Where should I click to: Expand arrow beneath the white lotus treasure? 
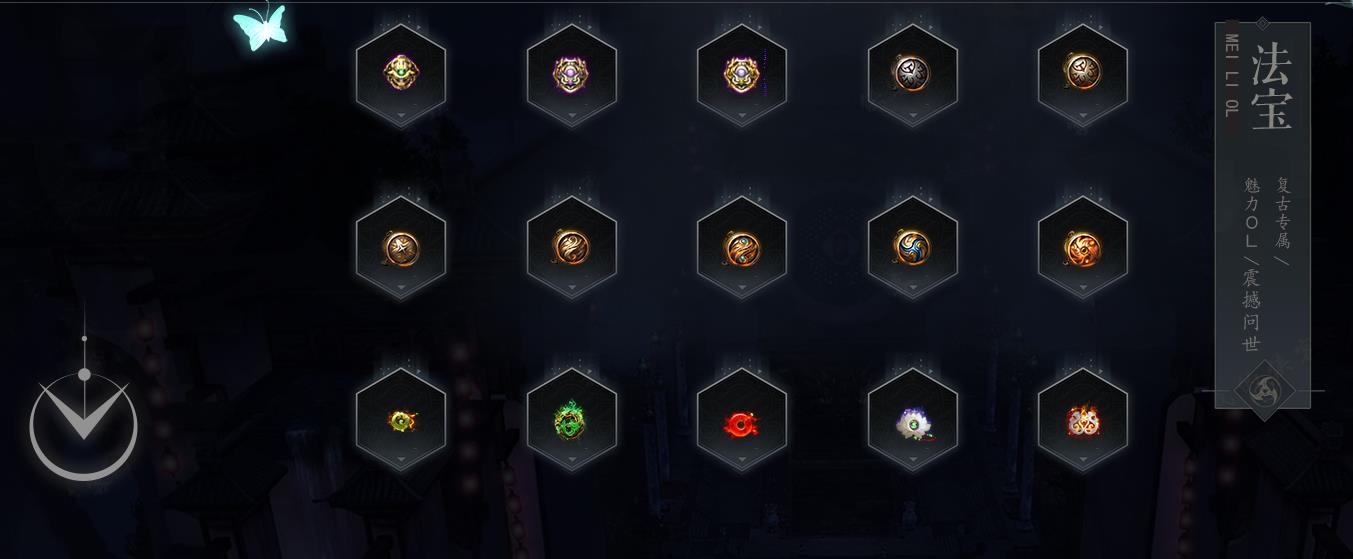pos(913,460)
